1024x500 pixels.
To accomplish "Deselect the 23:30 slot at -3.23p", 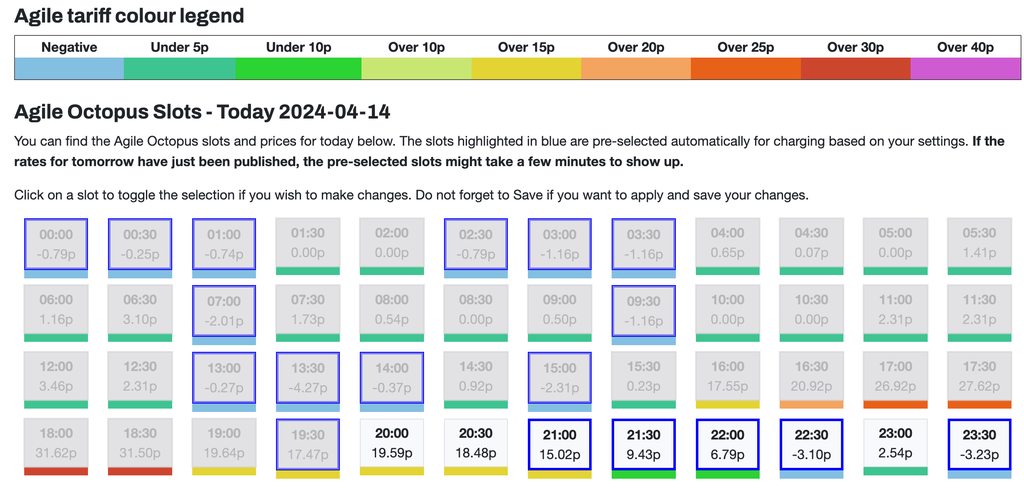I will (x=979, y=443).
